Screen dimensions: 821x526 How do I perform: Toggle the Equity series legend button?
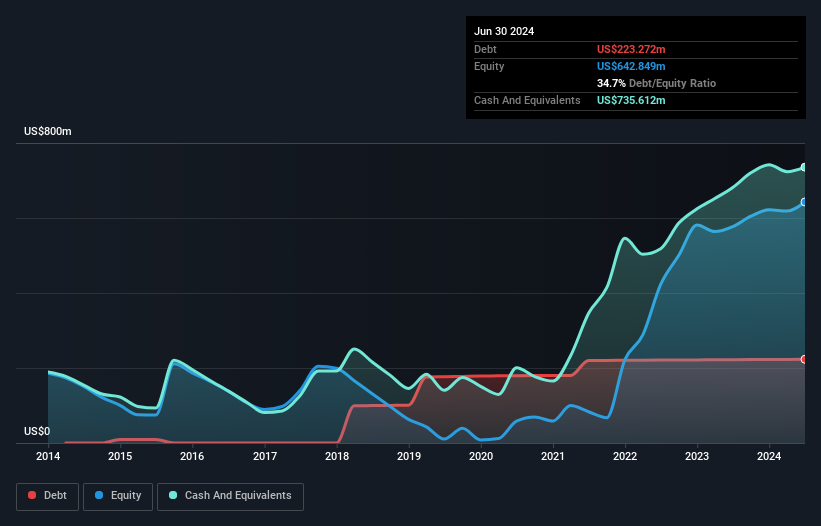click(118, 496)
